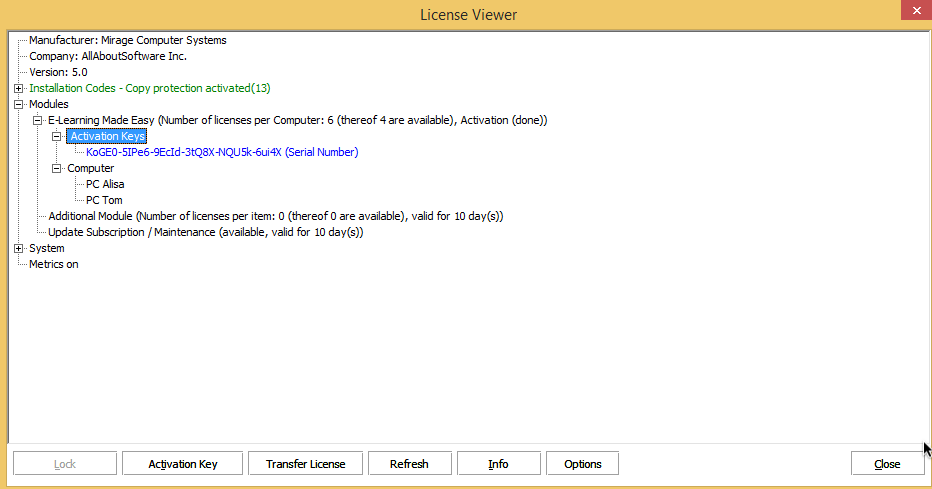Viewport: 932px width, 489px height.
Task: Select Installation Codes copy protection entry
Action: pyautogui.click(x=150, y=89)
